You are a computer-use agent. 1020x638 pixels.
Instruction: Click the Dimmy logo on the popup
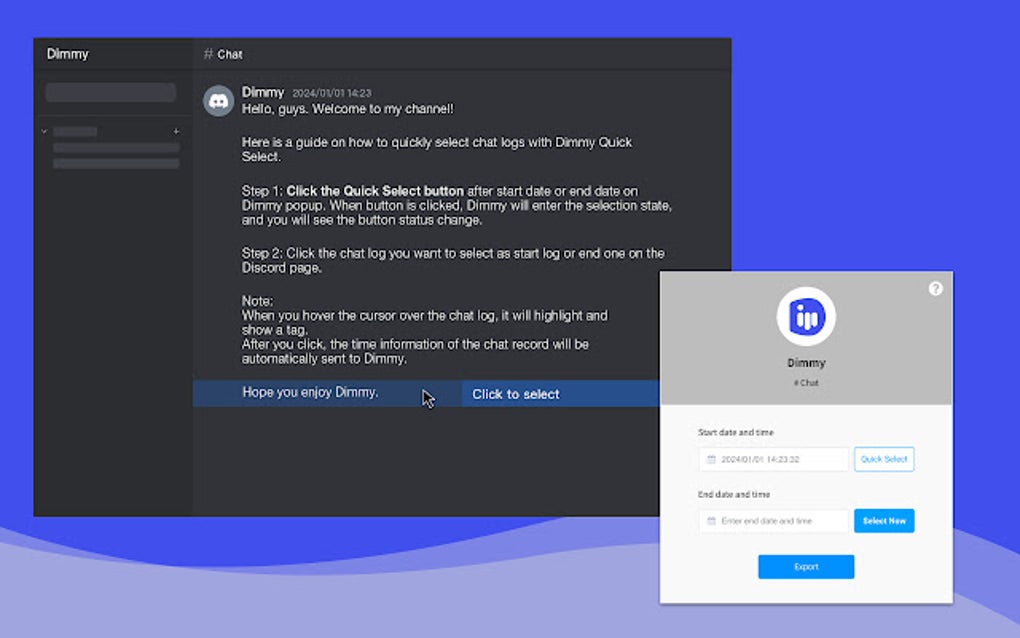806,316
